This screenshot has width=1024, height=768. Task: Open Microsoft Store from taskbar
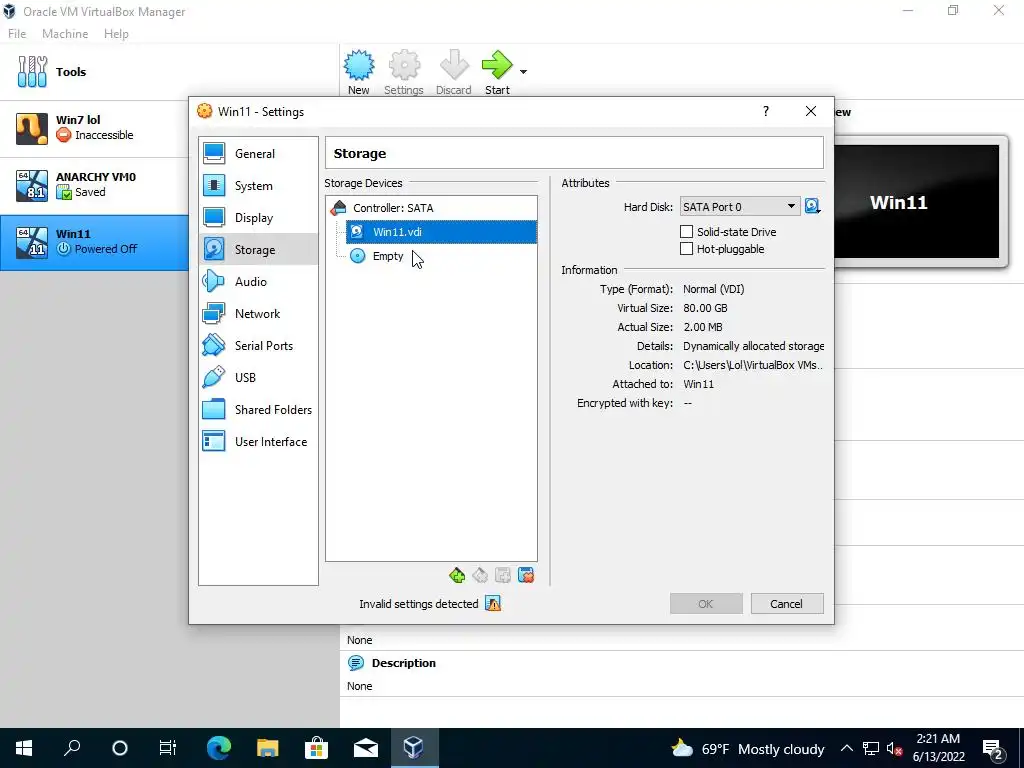click(316, 748)
